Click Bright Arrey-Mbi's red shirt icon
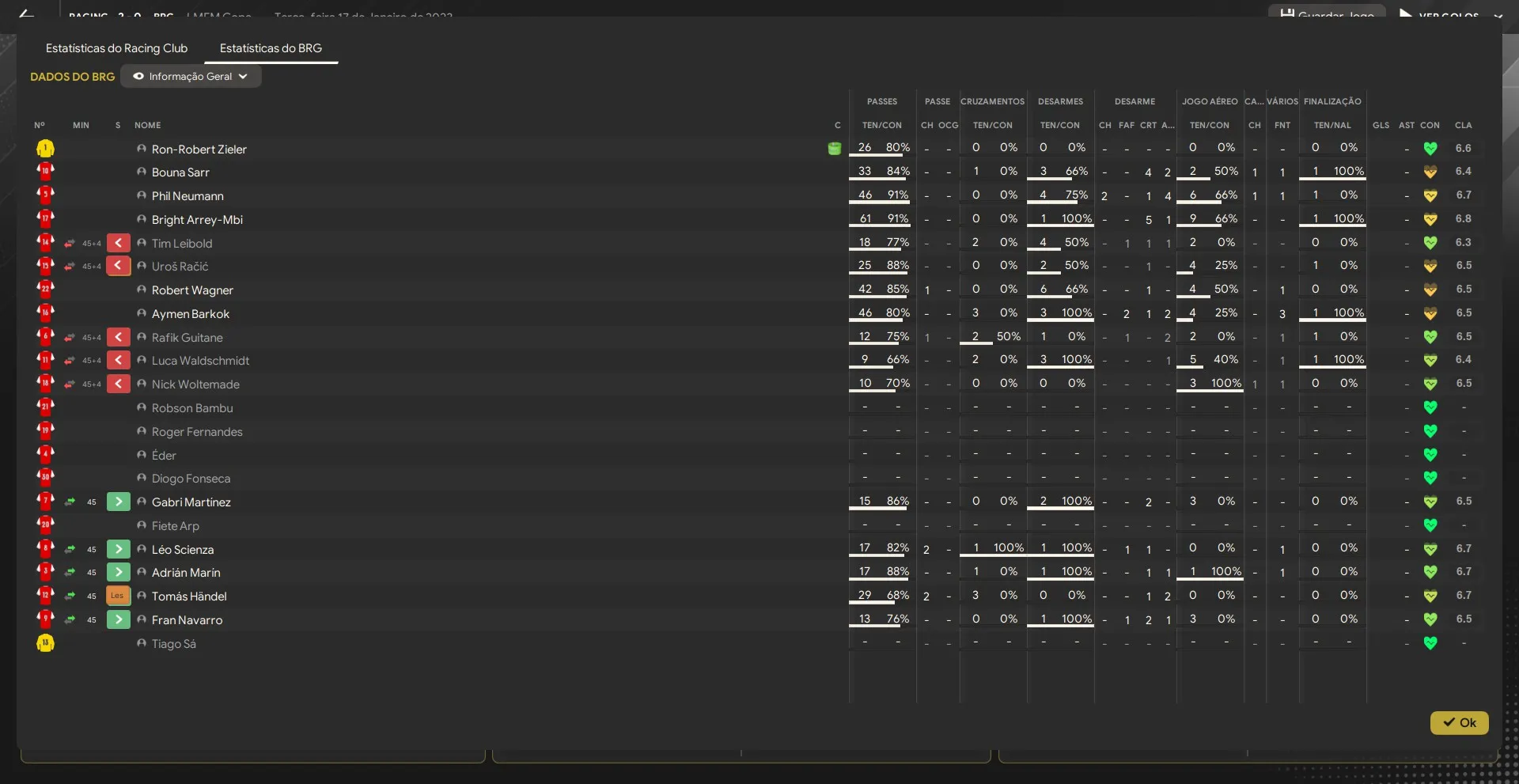Image resolution: width=1519 pixels, height=784 pixels. tap(45, 219)
